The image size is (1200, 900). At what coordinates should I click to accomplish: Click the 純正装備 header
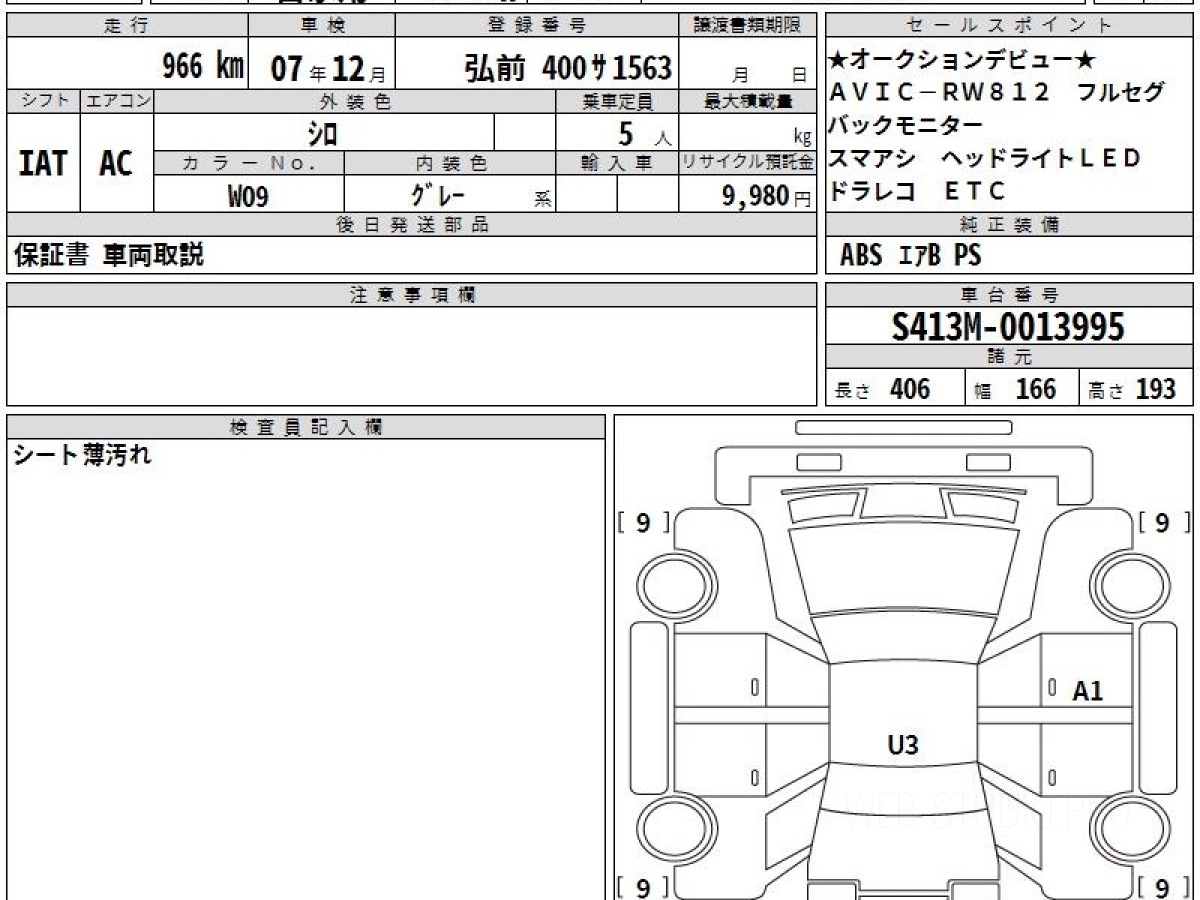pos(1009,225)
